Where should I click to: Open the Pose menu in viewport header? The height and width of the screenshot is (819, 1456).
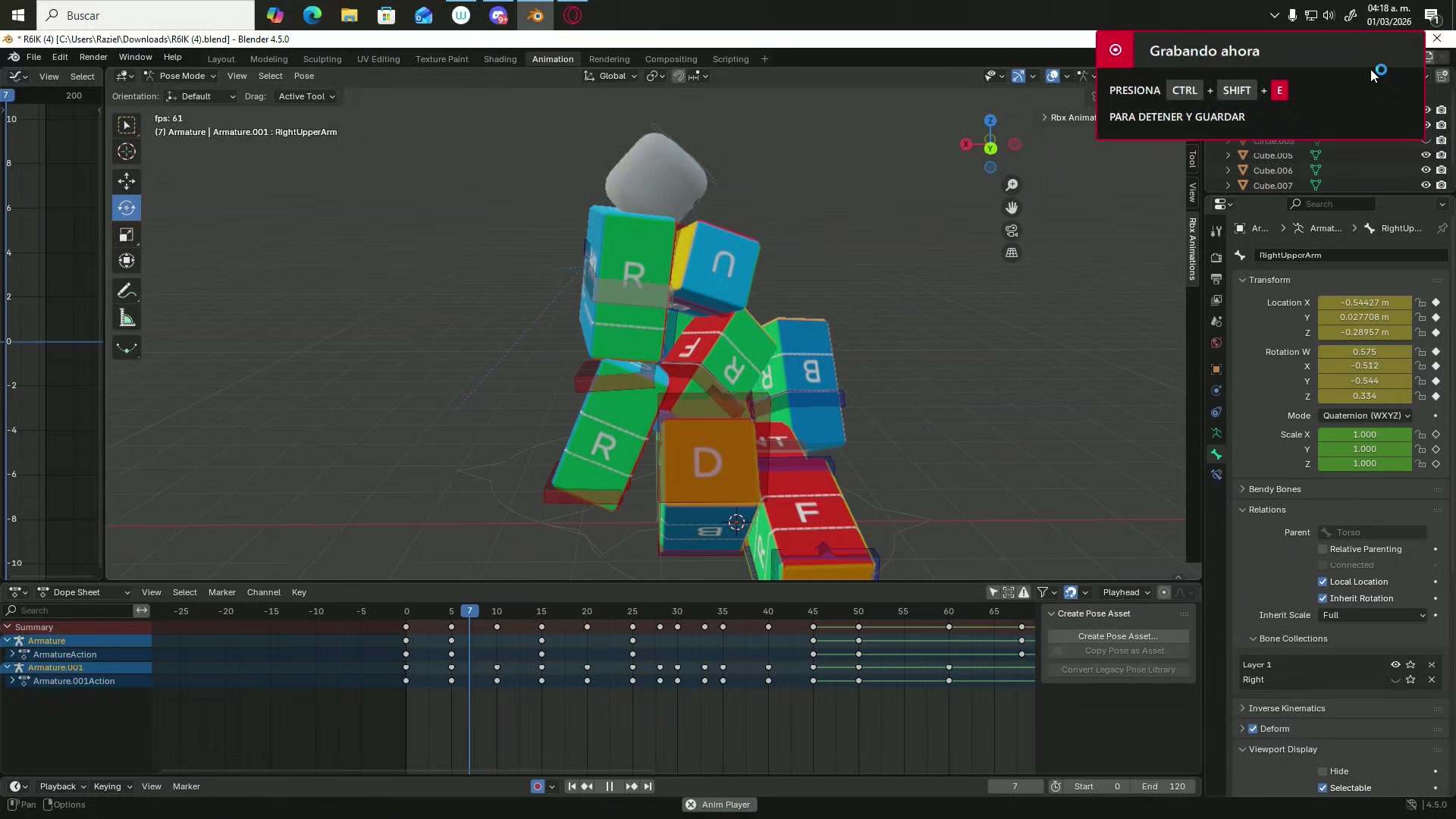pyautogui.click(x=304, y=76)
